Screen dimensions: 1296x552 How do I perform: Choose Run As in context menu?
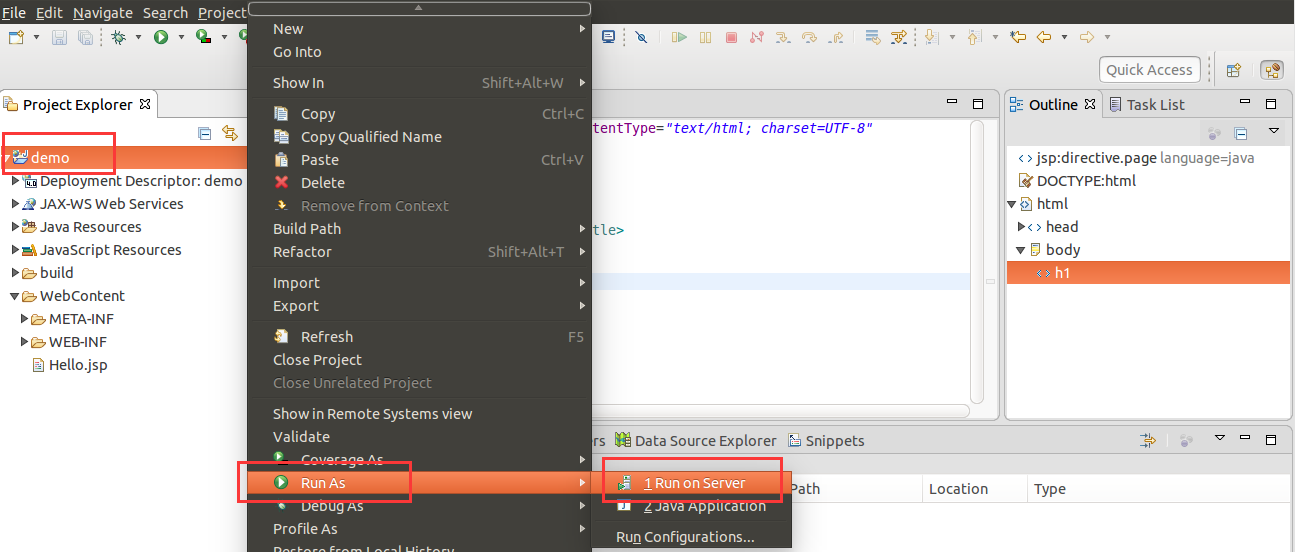tap(418, 483)
